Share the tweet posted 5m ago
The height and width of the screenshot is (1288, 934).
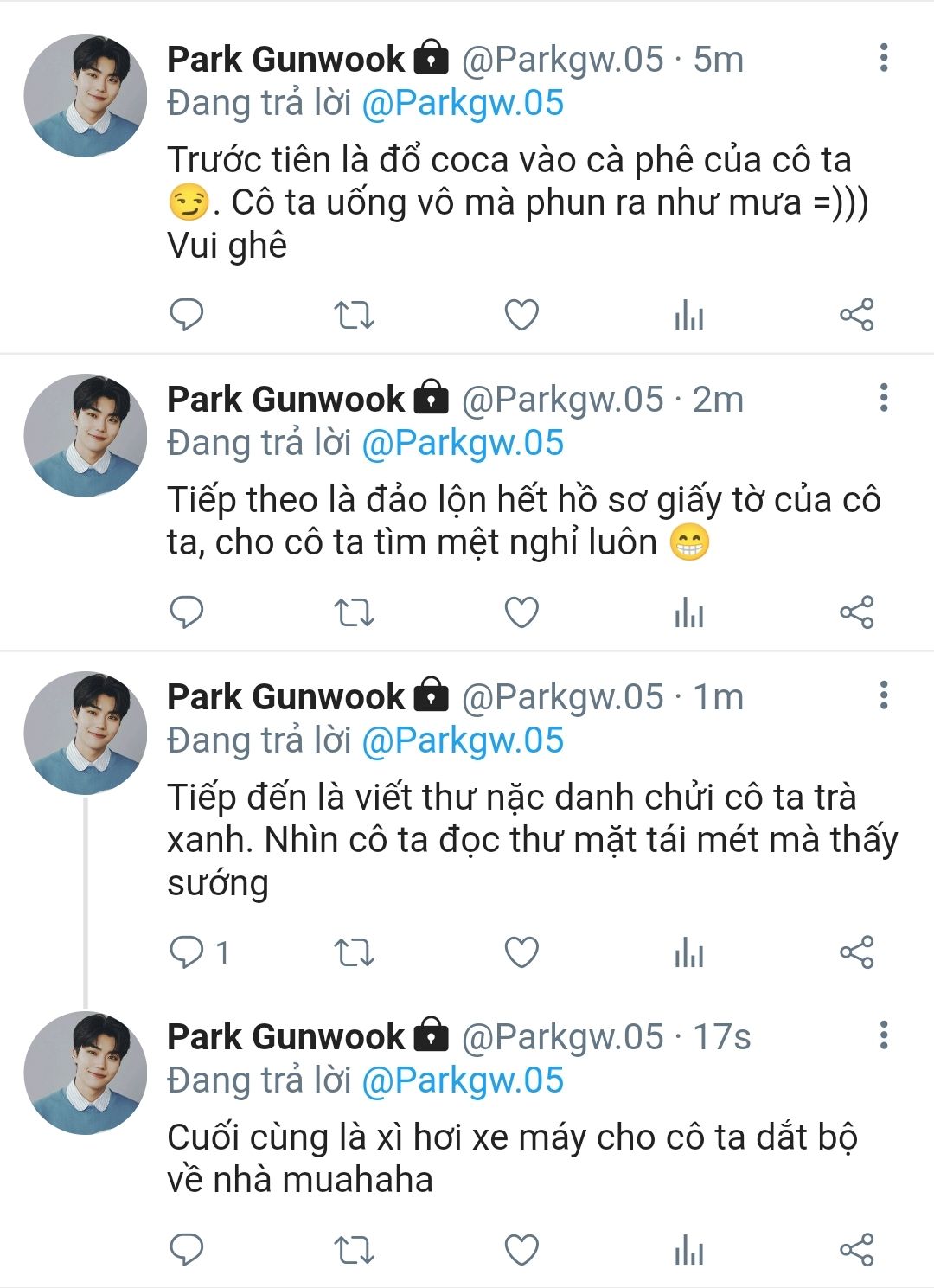click(x=857, y=315)
